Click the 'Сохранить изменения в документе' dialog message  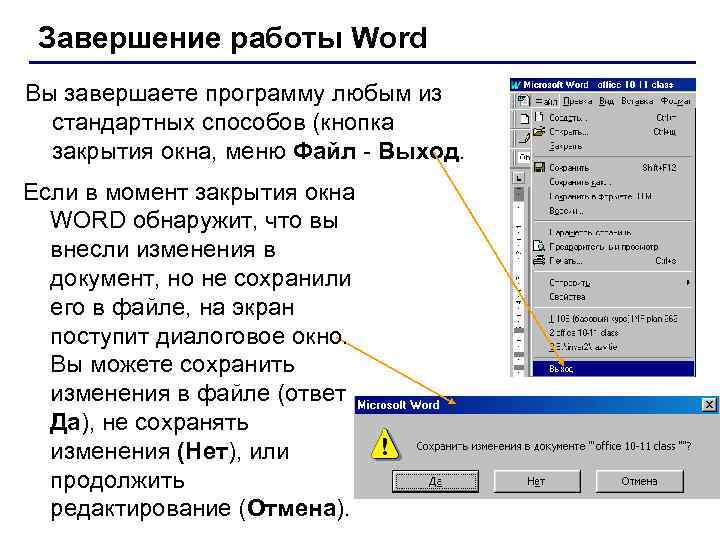[554, 446]
